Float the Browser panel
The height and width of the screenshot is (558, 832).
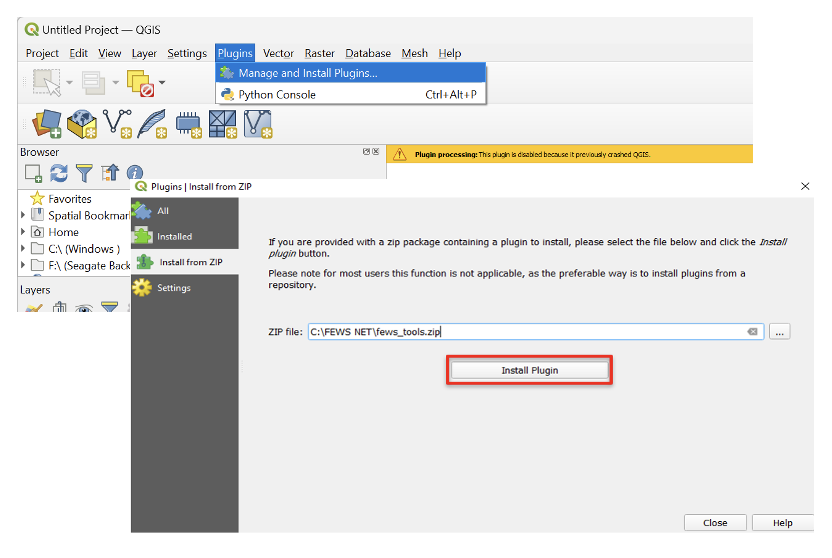367,152
